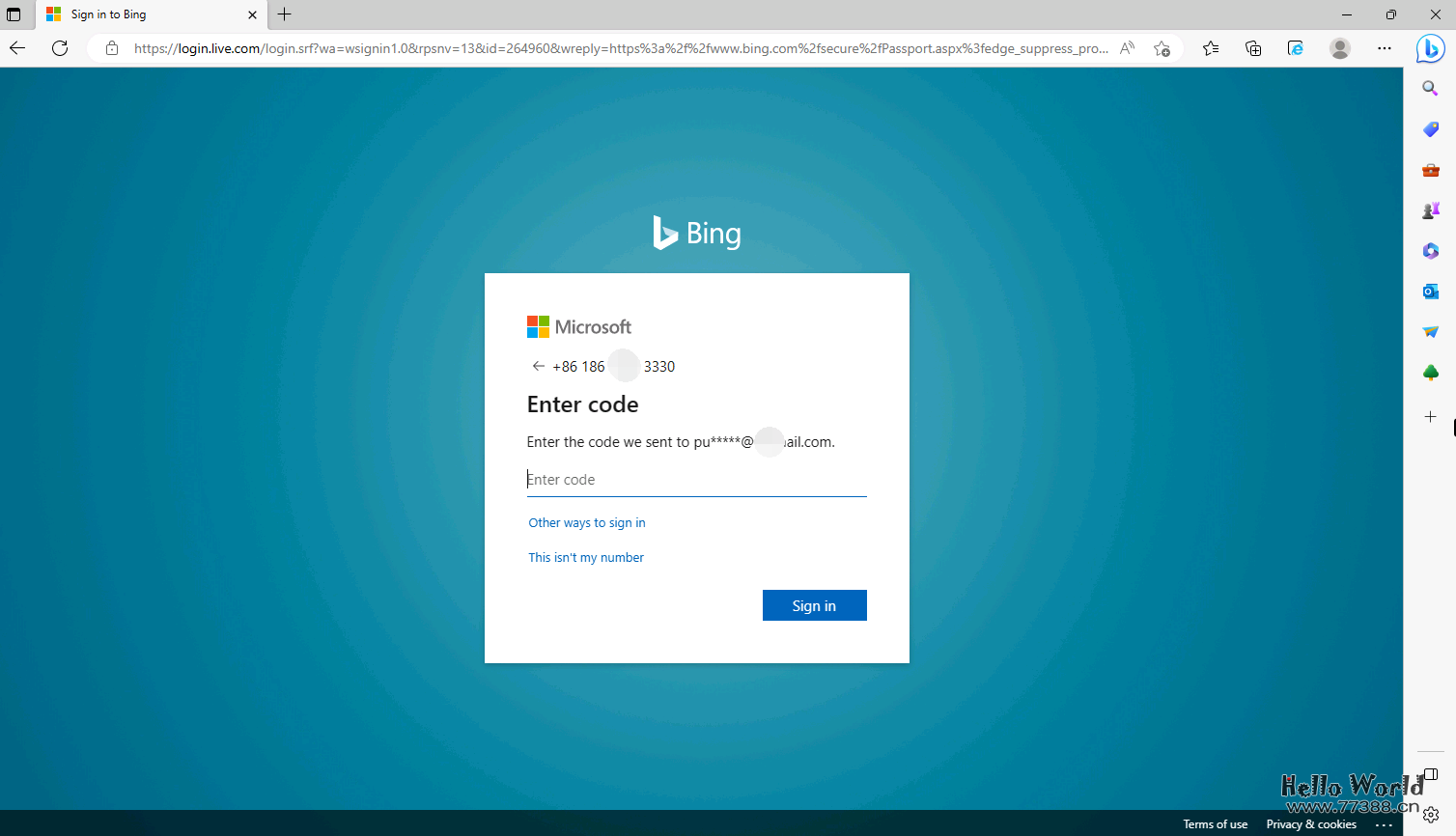Click the green tree sidebar icon

click(x=1430, y=373)
